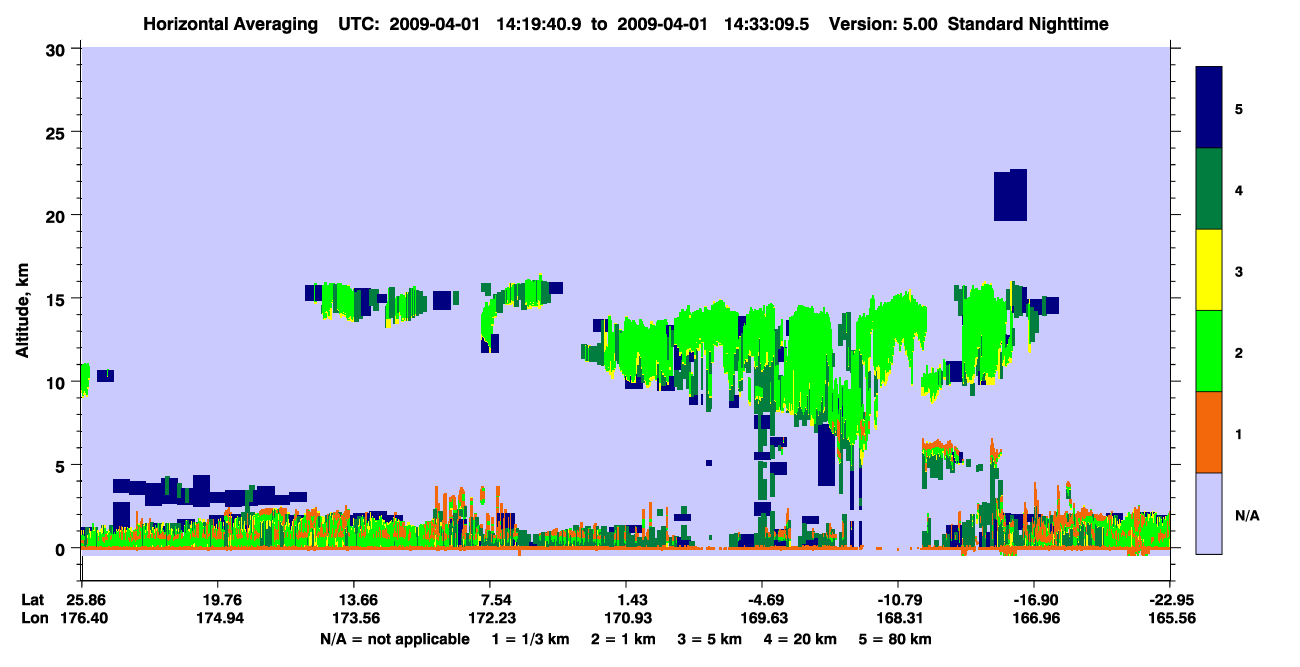This screenshot has width=1300, height=667.
Task: Click the y-axis tick label 10
Action: (56, 382)
